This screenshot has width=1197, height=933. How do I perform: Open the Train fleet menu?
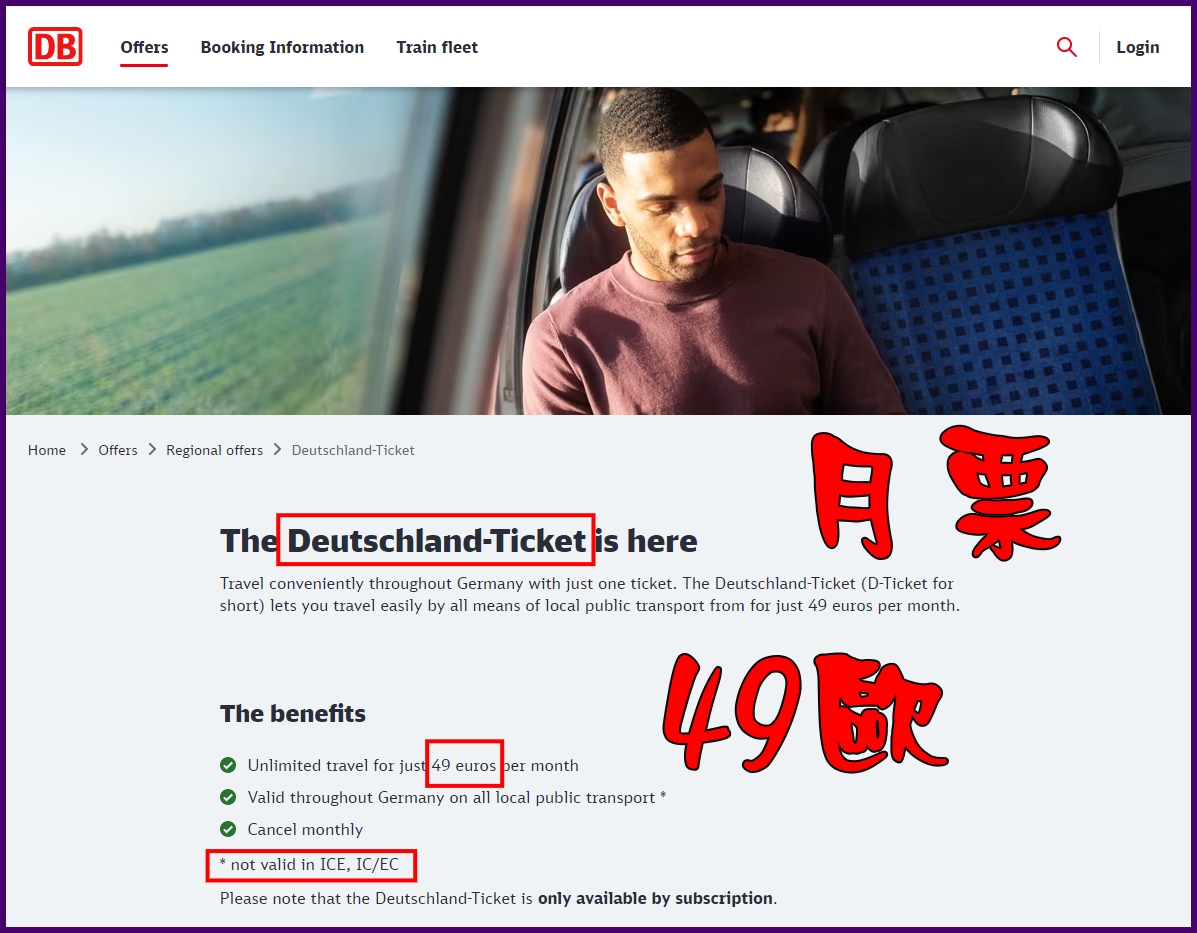(x=437, y=47)
